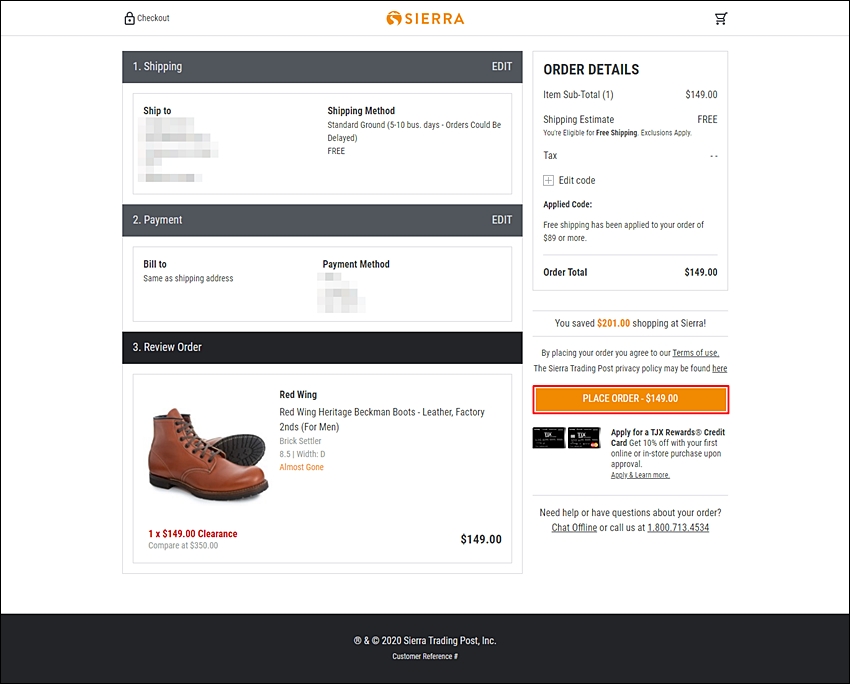The image size is (850, 684).
Task: Click Shipping Estimate FREE value
Action: pos(707,119)
